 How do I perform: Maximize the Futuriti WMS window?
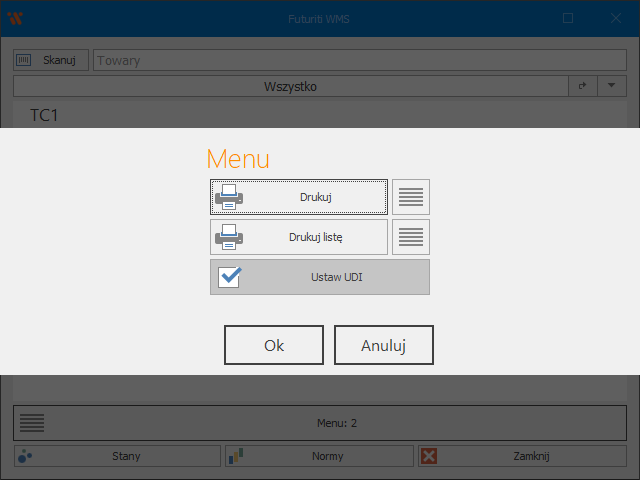tap(568, 18)
